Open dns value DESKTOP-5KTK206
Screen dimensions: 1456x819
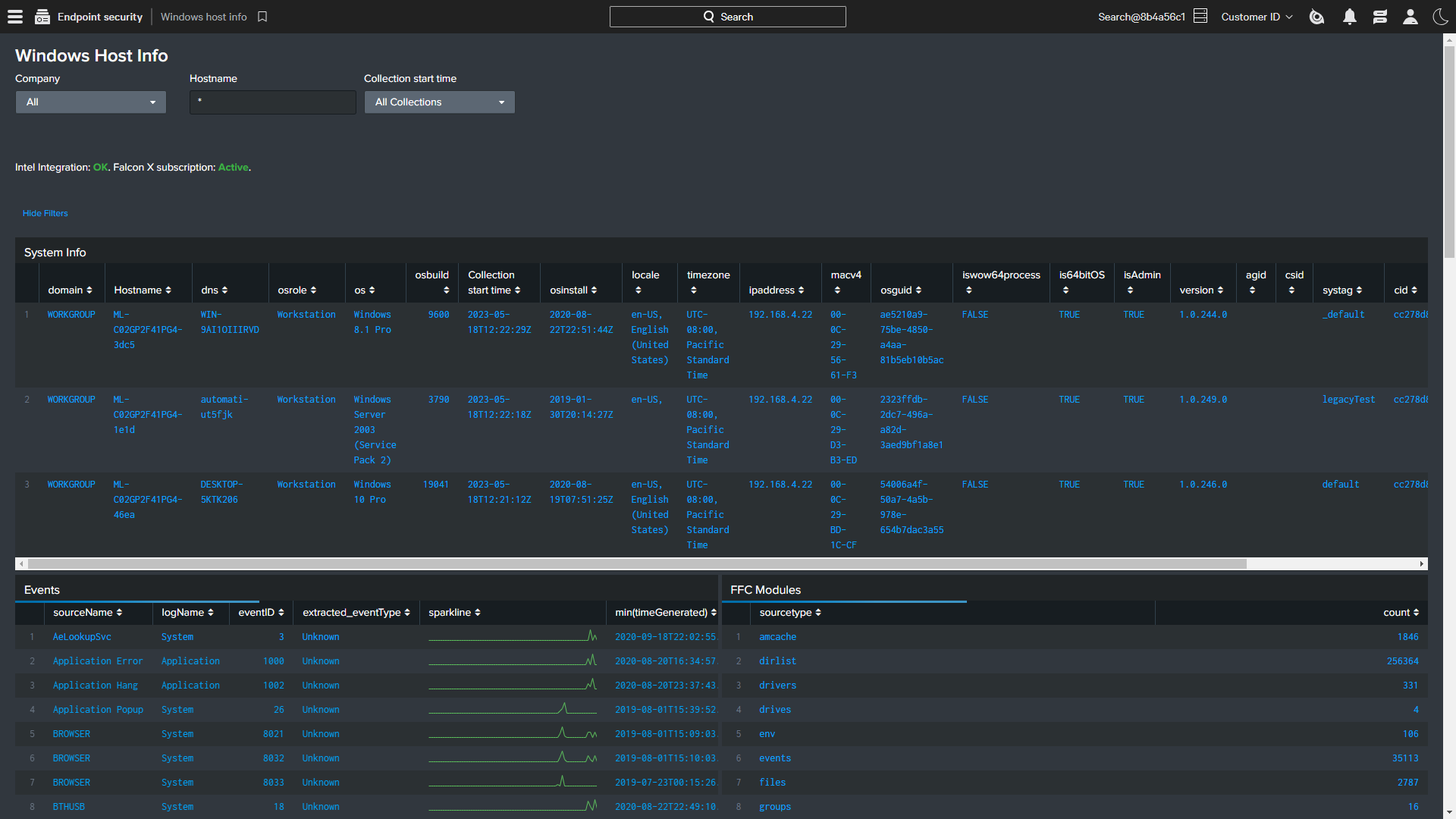tap(221, 492)
